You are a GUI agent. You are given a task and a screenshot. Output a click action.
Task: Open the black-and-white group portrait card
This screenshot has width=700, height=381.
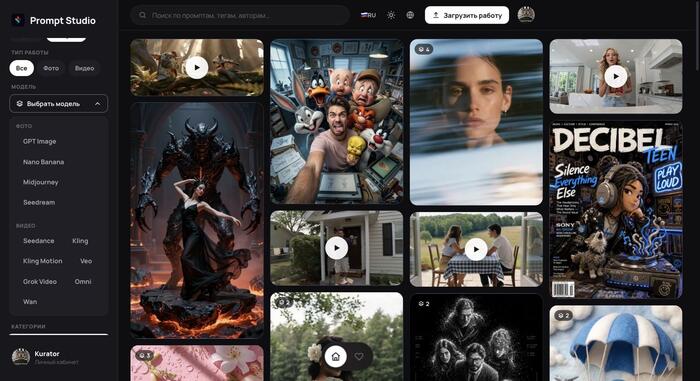476,337
